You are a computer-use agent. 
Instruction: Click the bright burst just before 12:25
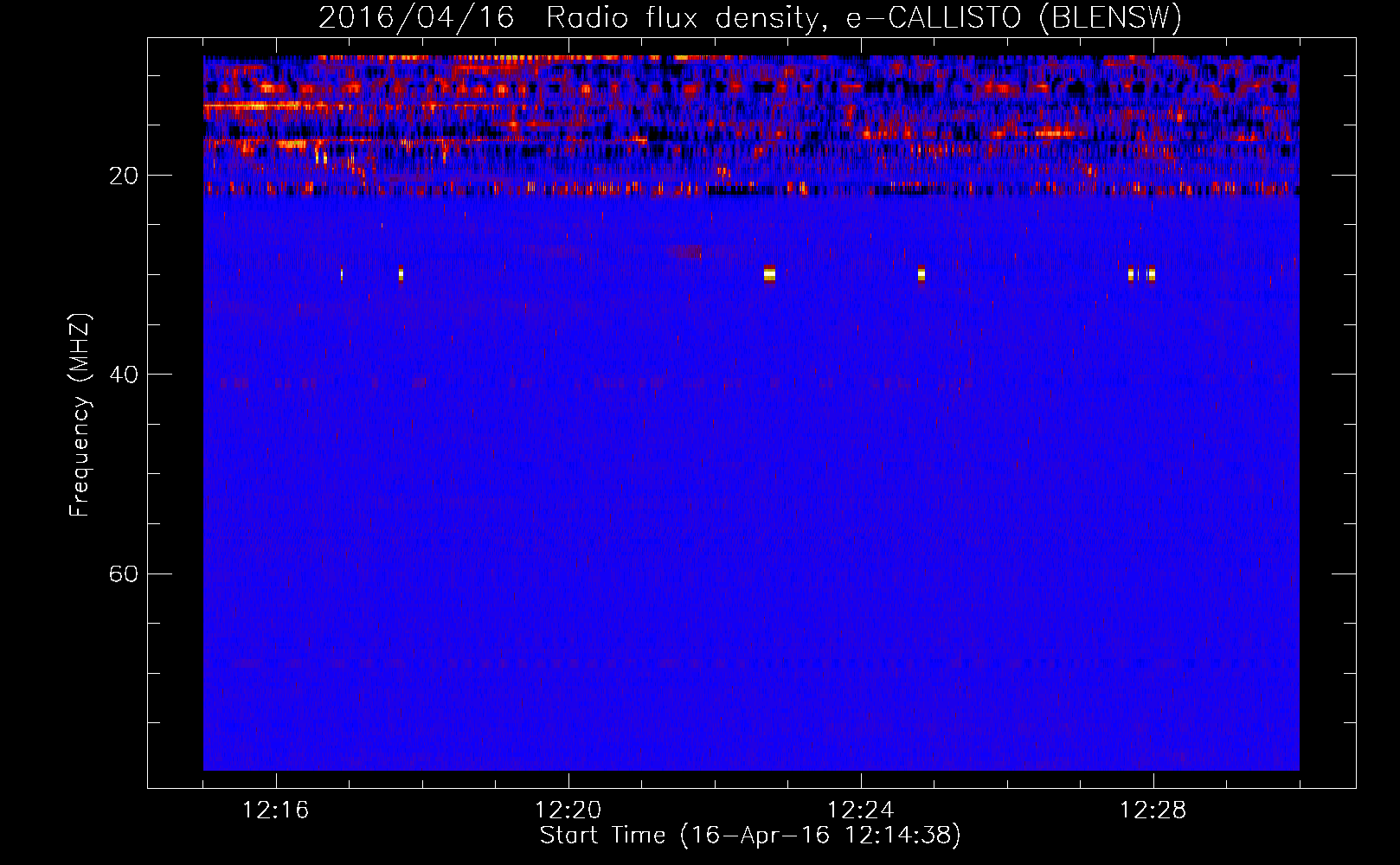[x=922, y=274]
